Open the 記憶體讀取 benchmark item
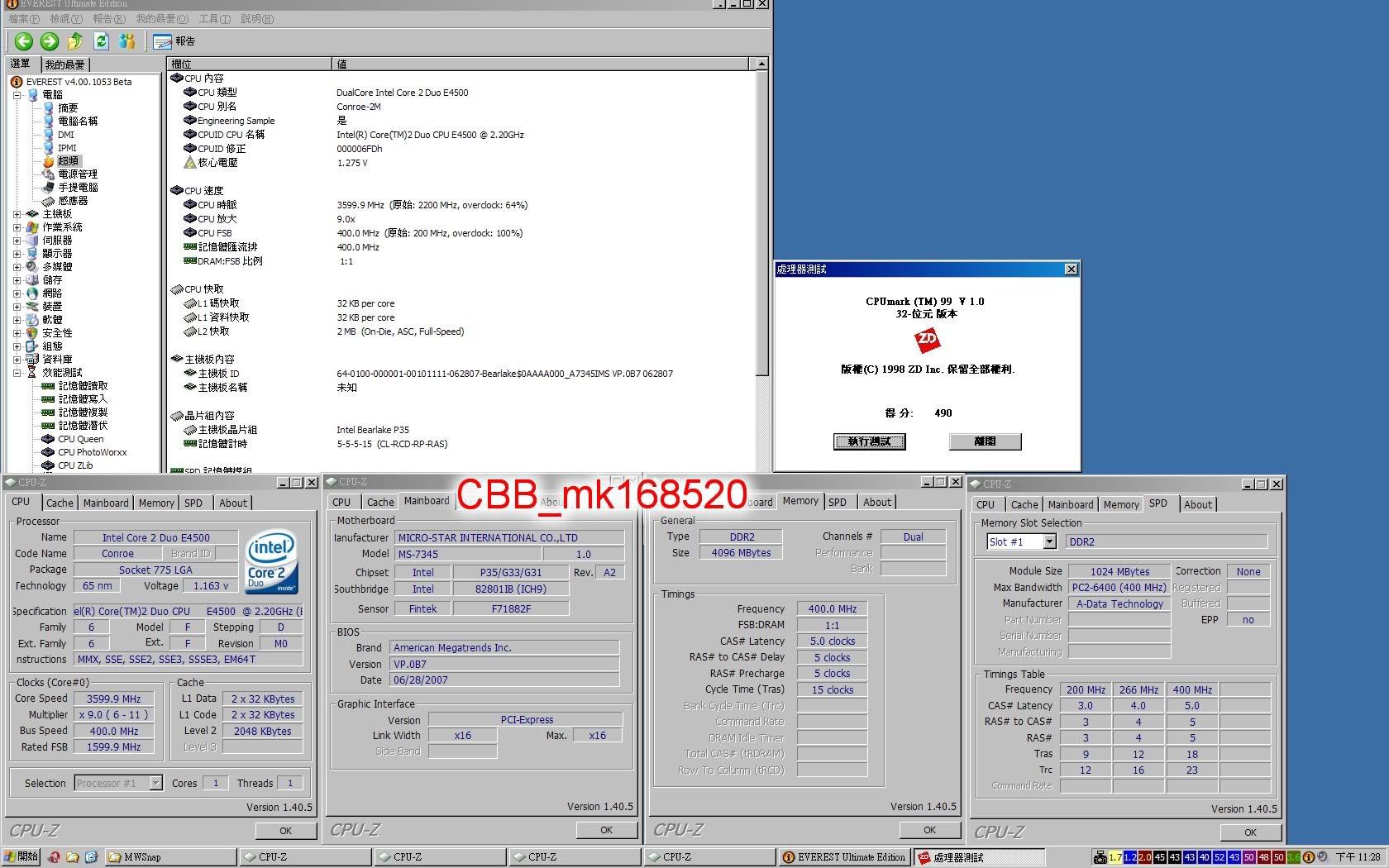This screenshot has width=1389, height=868. pyautogui.click(x=83, y=386)
